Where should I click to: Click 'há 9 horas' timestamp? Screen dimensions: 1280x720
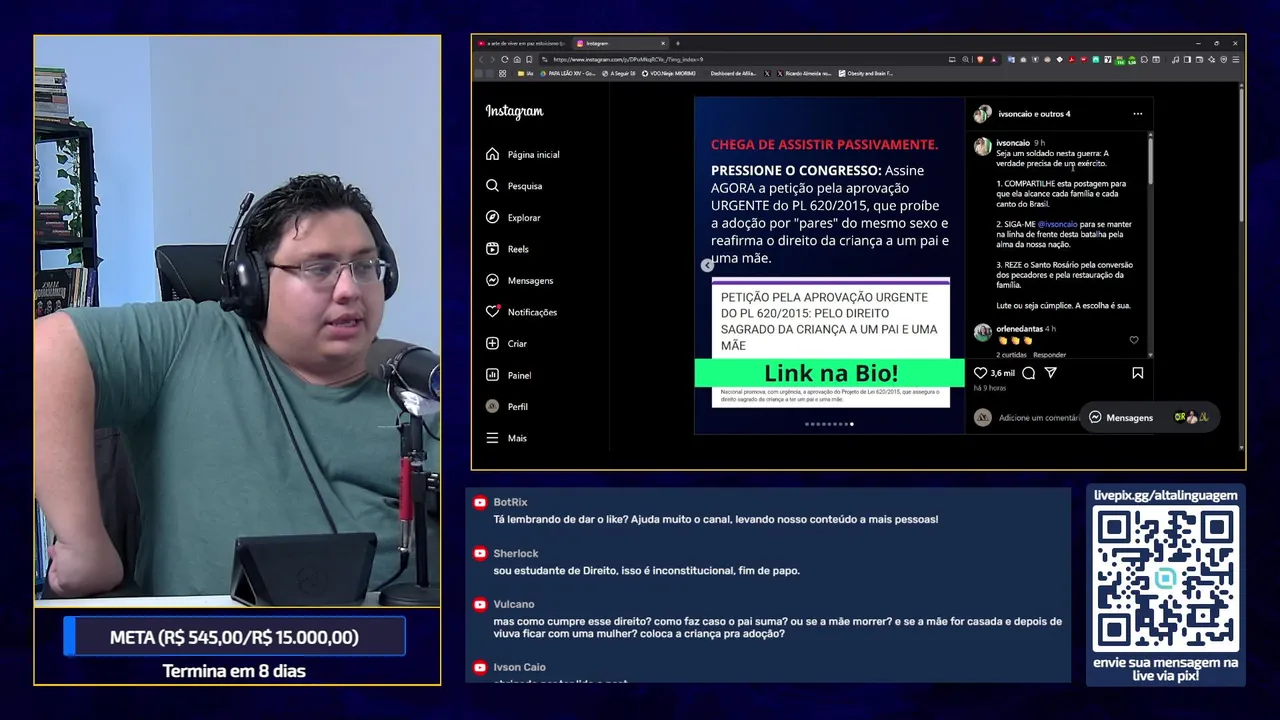tap(990, 388)
